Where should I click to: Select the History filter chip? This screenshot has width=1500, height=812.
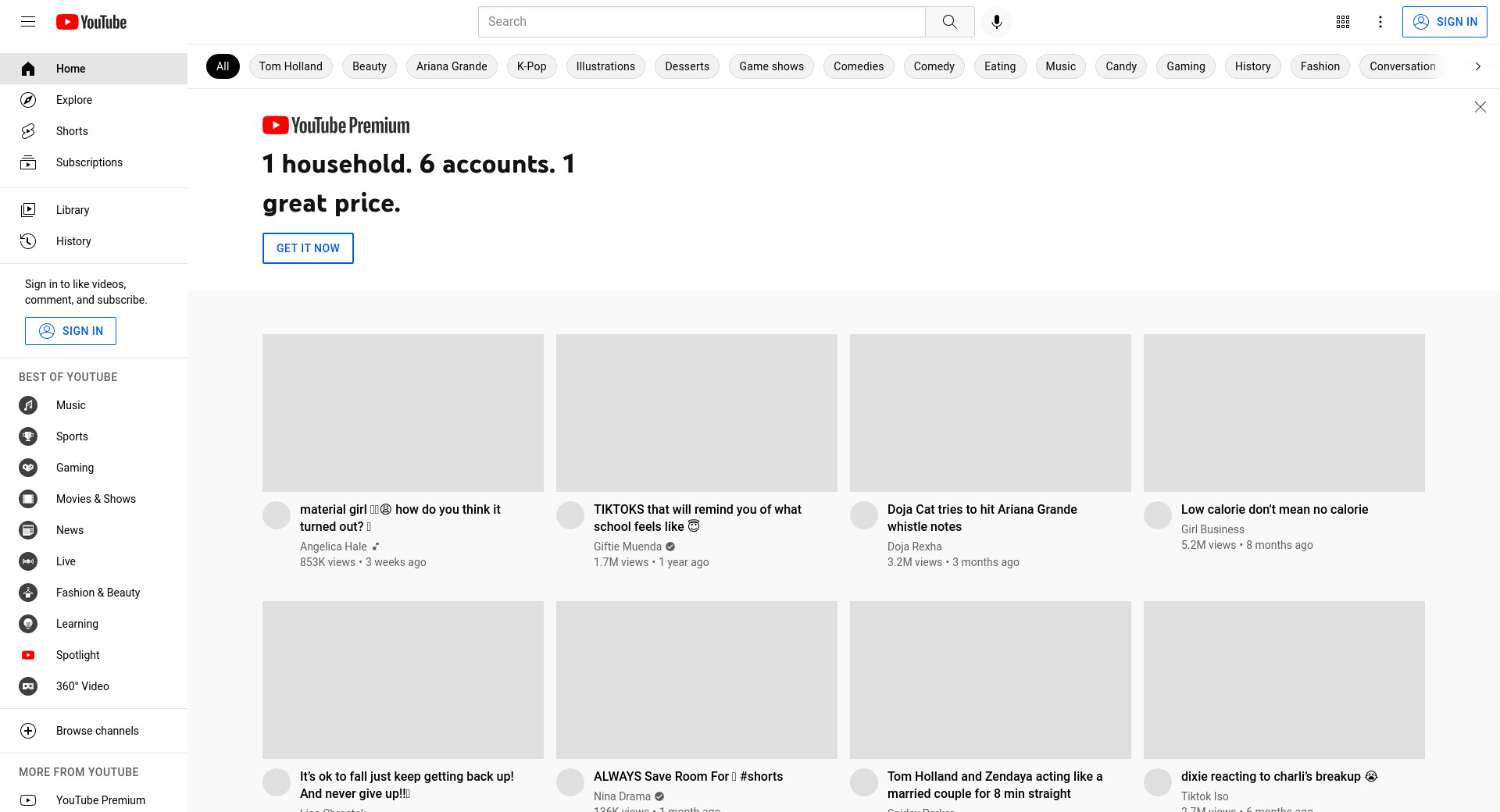(x=1253, y=66)
